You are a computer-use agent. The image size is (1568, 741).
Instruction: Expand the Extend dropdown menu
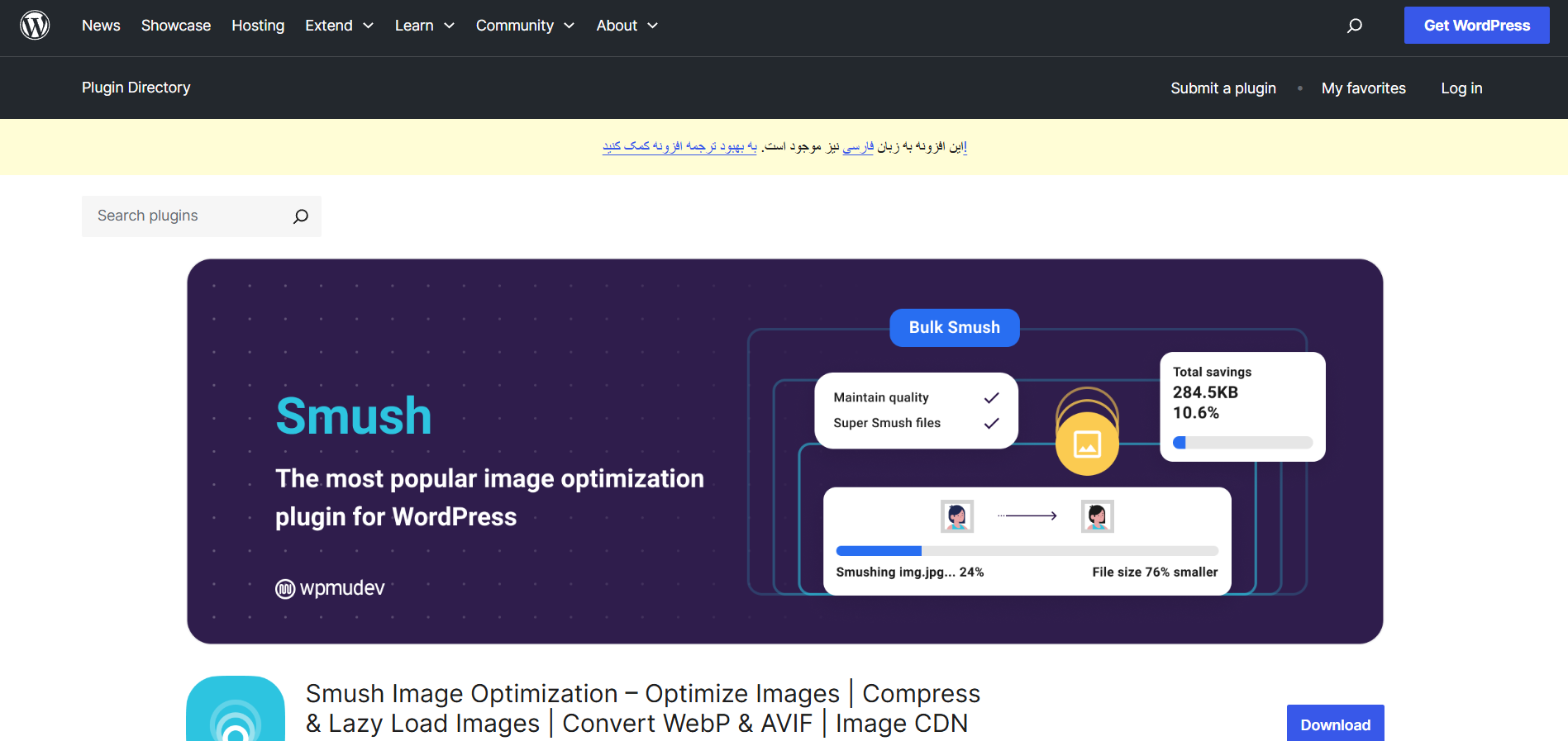click(x=339, y=26)
